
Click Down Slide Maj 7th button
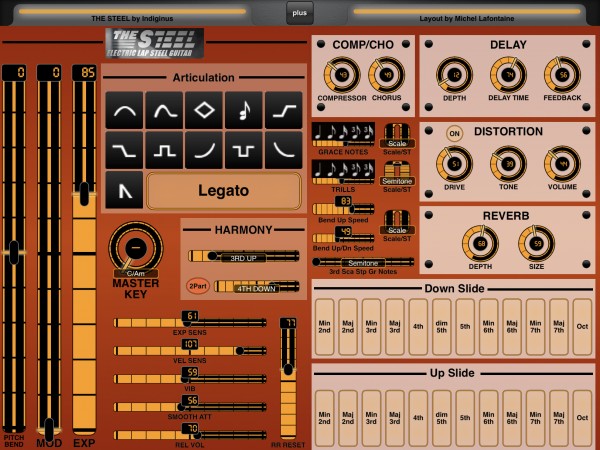pyautogui.click(x=559, y=327)
